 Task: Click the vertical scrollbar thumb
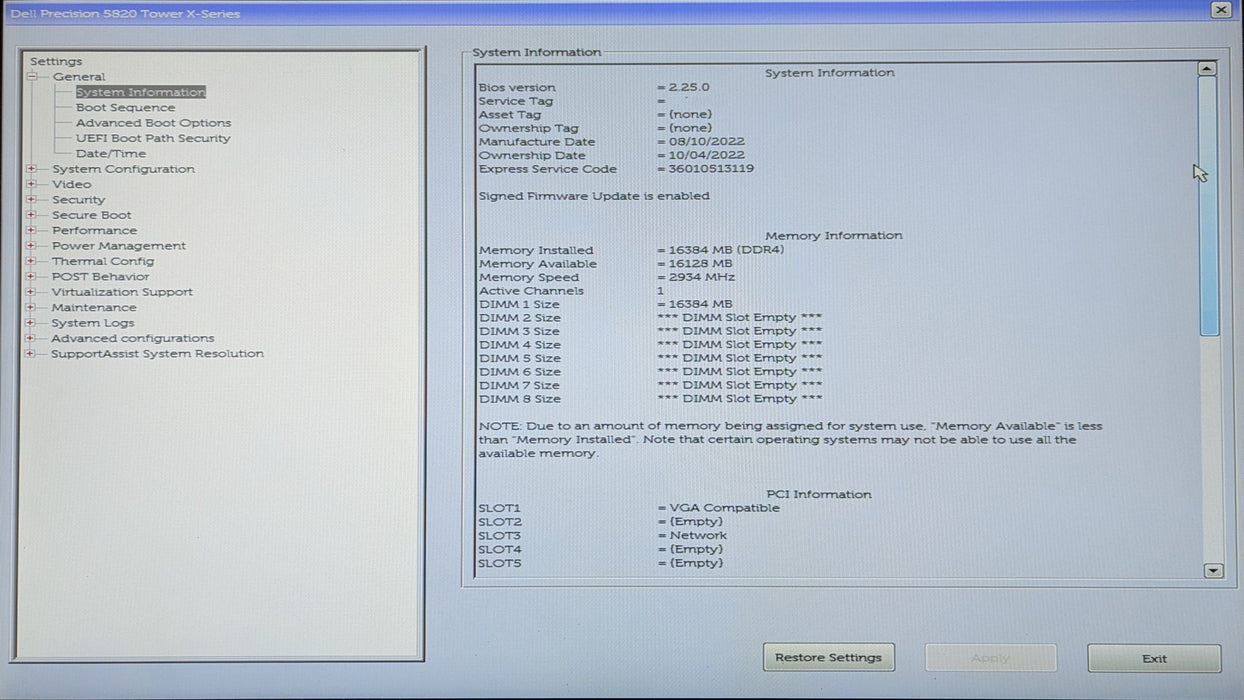[1209, 207]
